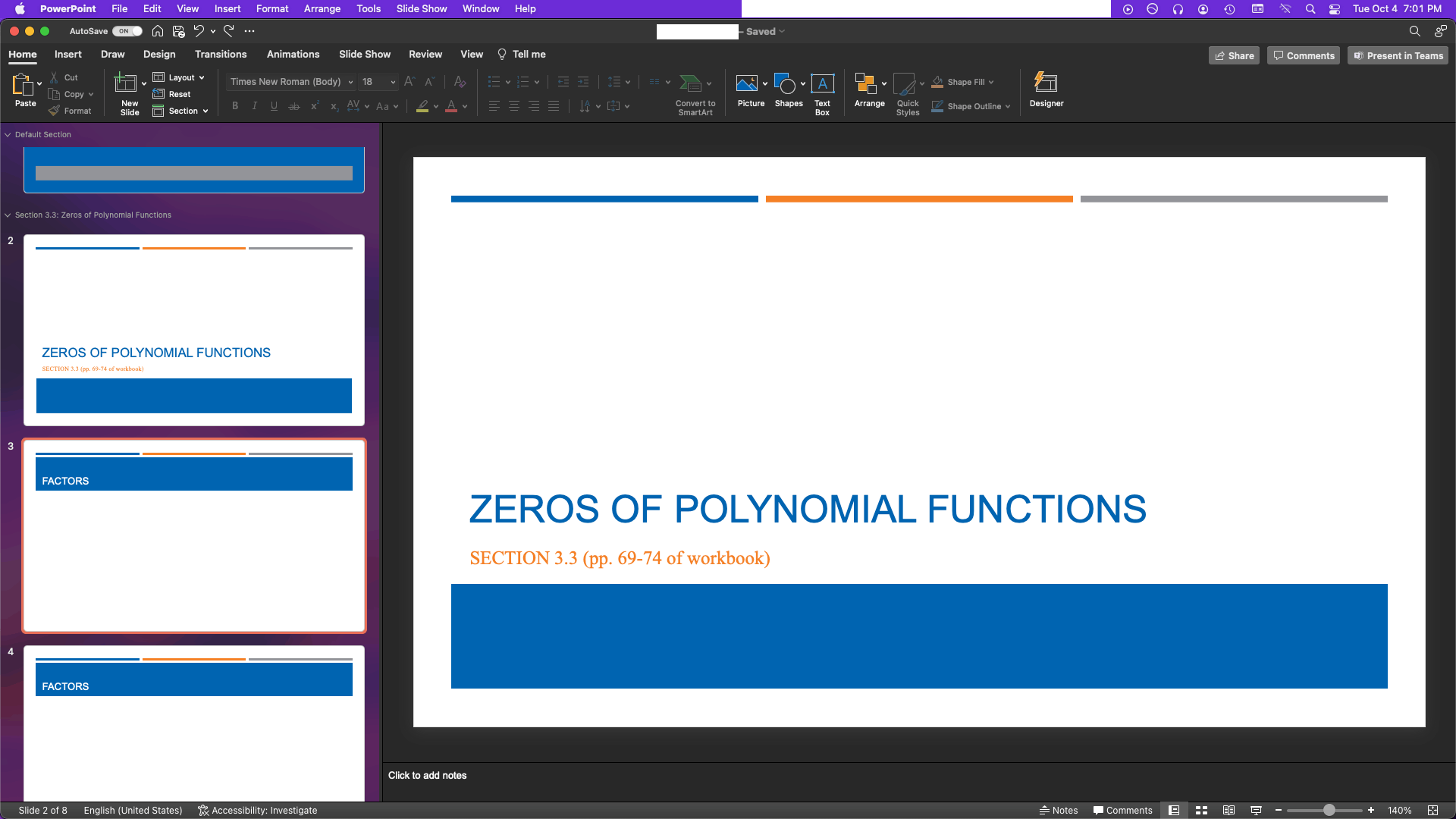
Task: Toggle Bold formatting
Action: [x=235, y=106]
